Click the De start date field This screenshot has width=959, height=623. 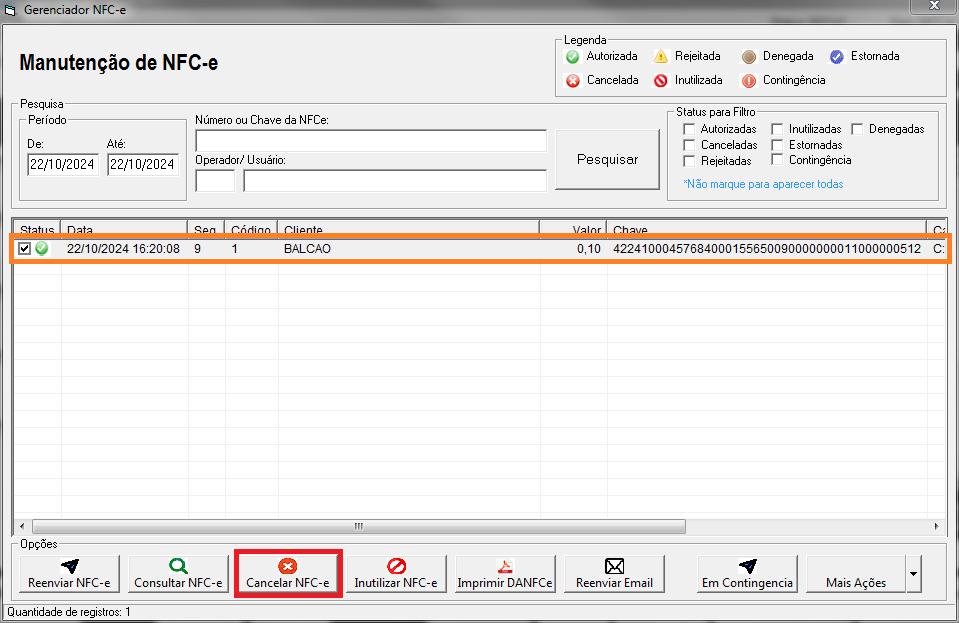click(x=63, y=164)
